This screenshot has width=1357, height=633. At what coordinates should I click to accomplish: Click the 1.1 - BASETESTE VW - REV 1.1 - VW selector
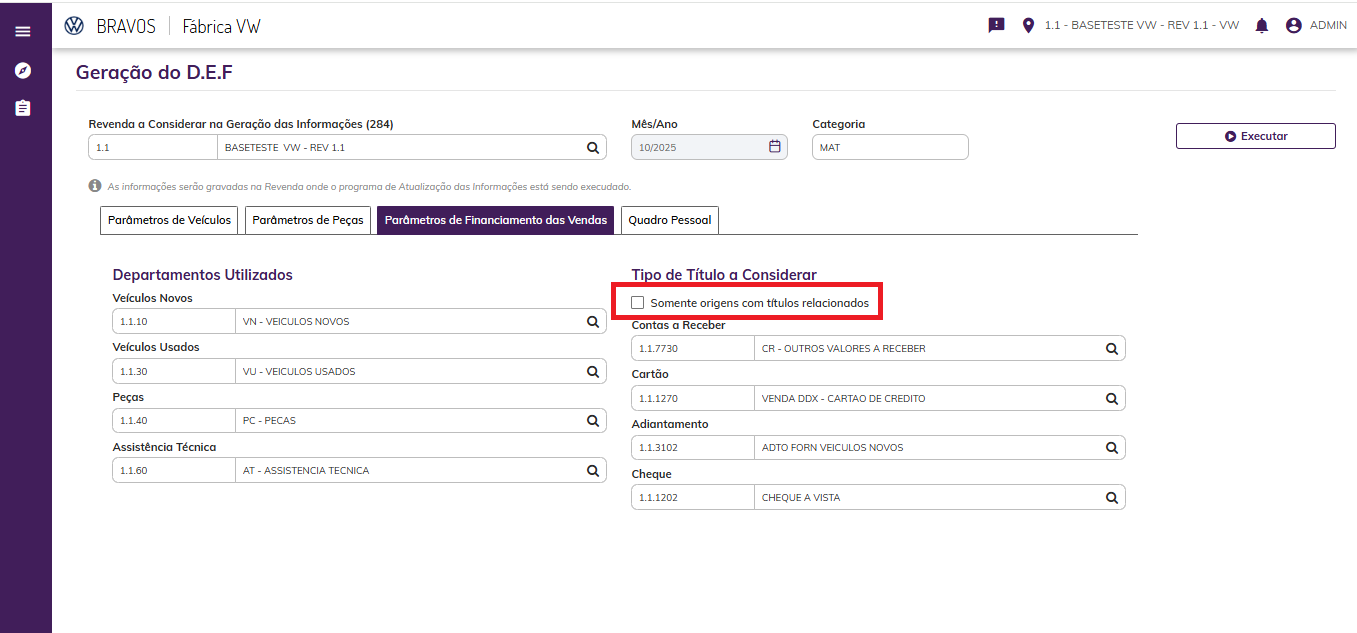[x=1141, y=26]
